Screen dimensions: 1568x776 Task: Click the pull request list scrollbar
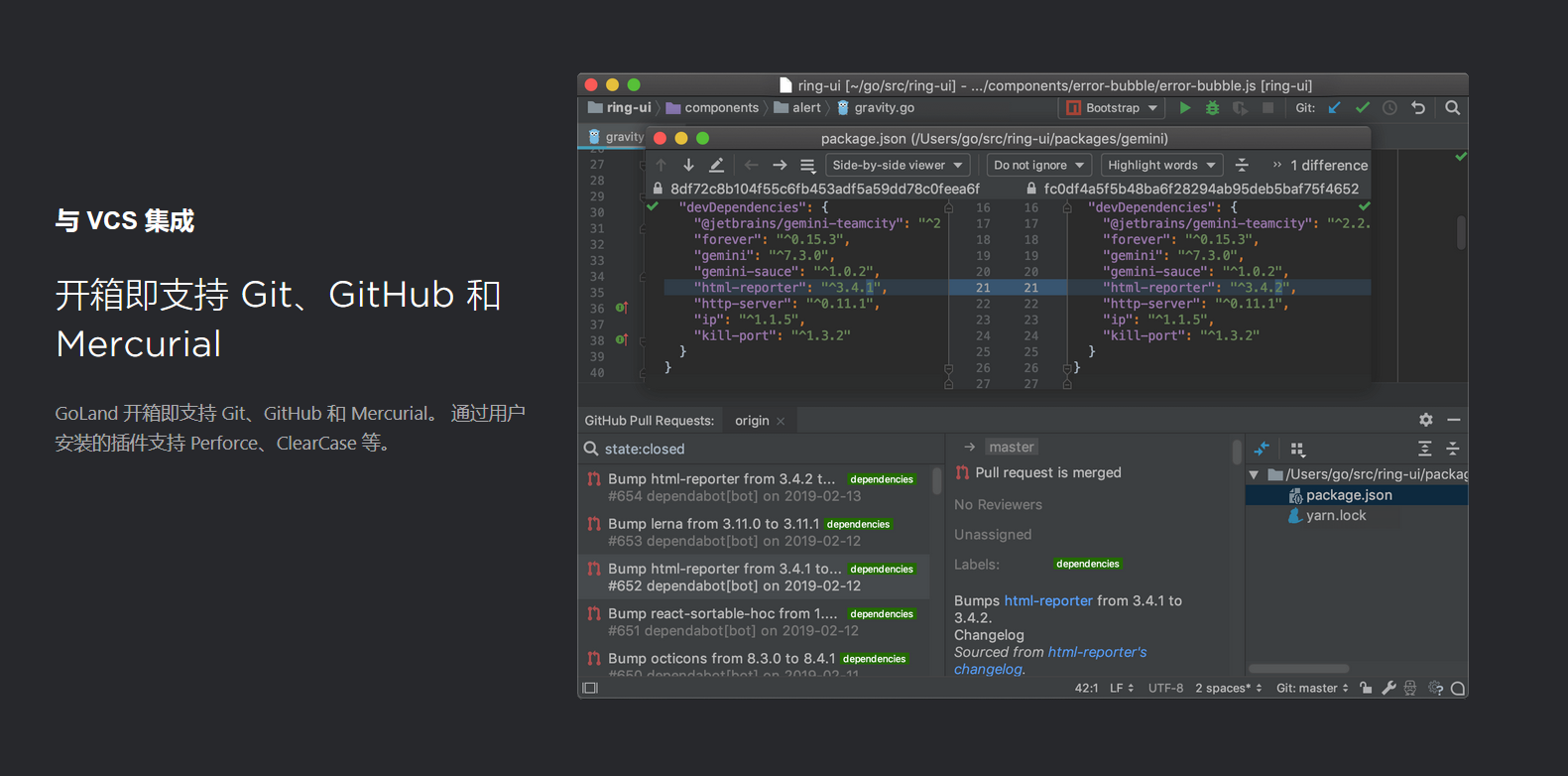coord(936,481)
